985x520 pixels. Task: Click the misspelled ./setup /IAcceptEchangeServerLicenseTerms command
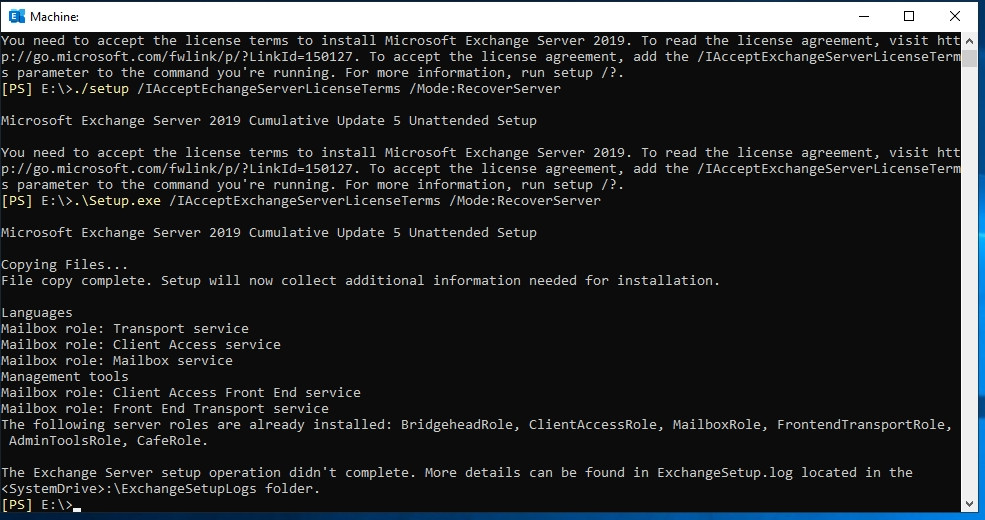pyautogui.click(x=317, y=89)
